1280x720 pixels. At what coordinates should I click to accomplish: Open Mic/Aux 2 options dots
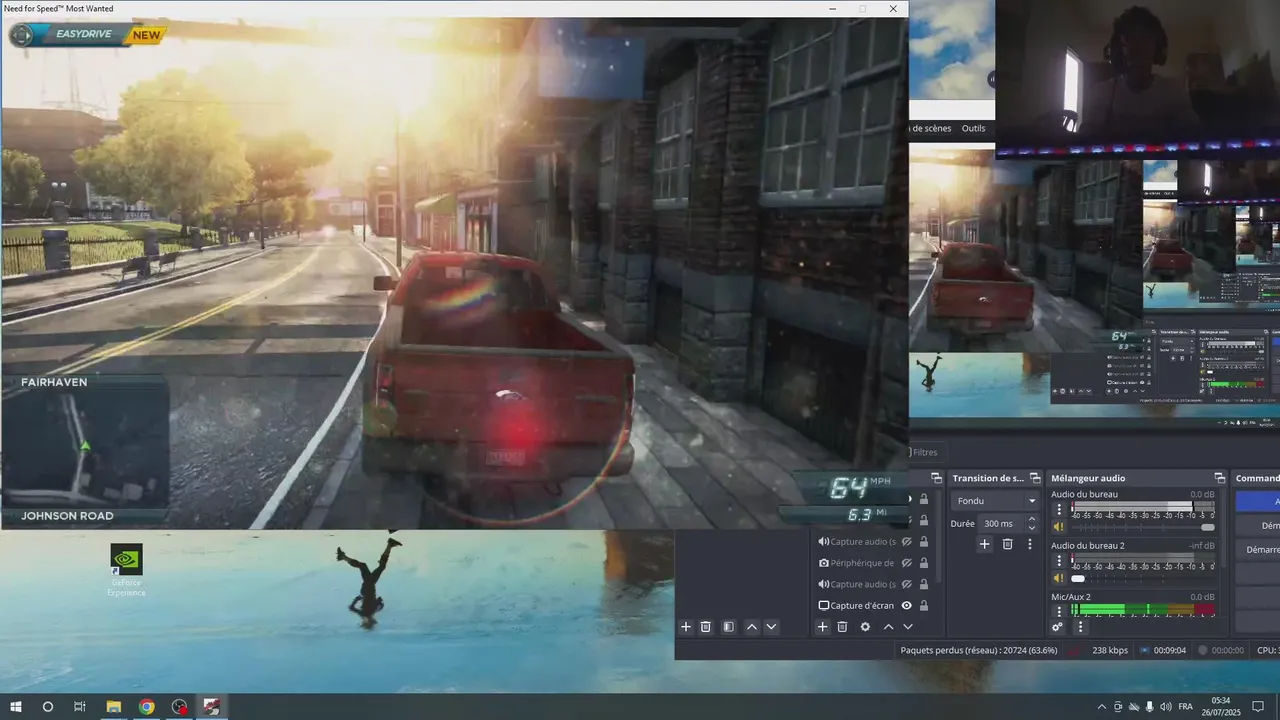click(1059, 610)
